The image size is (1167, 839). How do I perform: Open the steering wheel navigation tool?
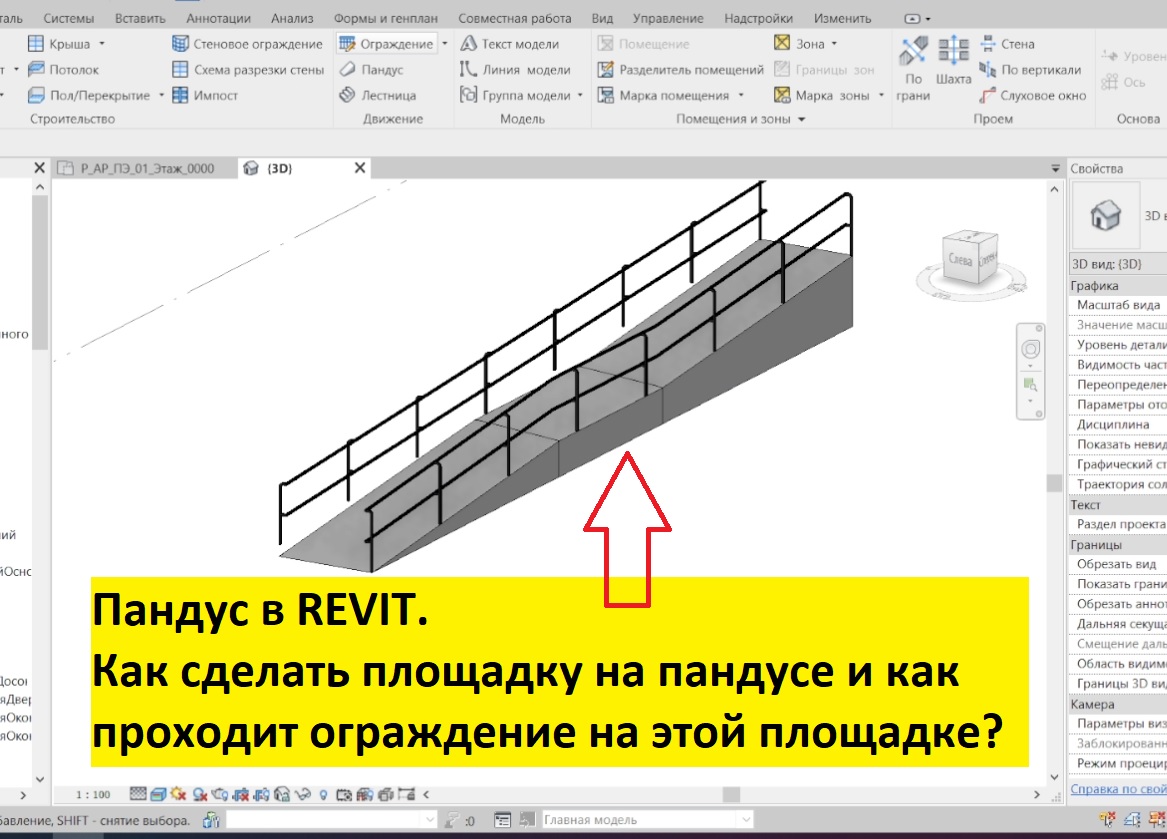coord(1031,349)
